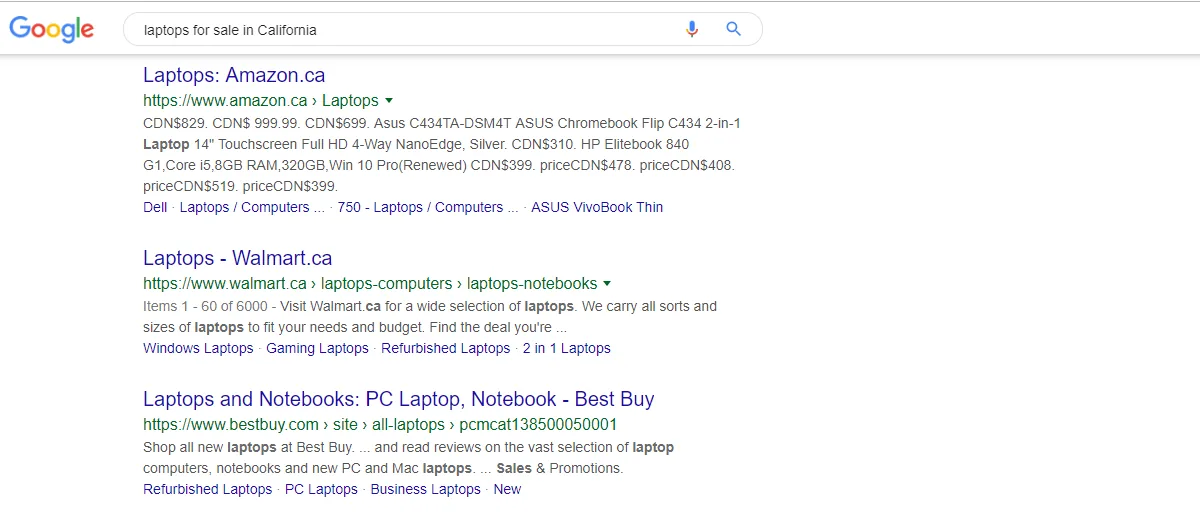Open Walmart's Refurbished Laptops sitelink
This screenshot has height=529, width=1200.
click(445, 348)
